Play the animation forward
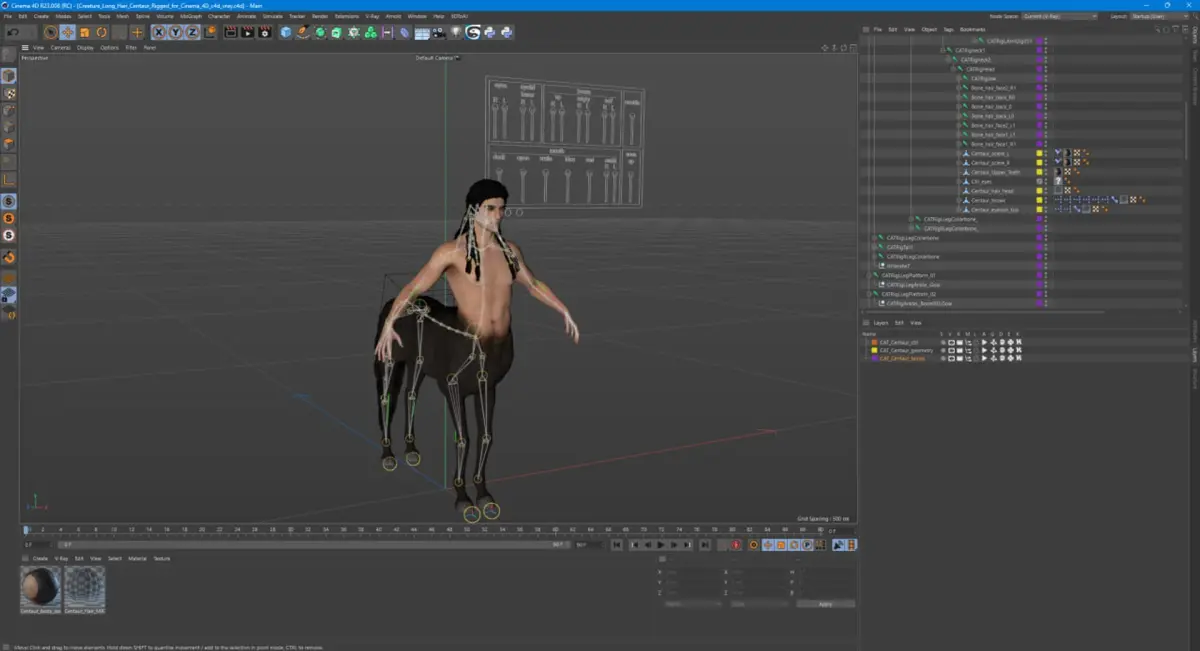The height and width of the screenshot is (651, 1200). point(661,545)
